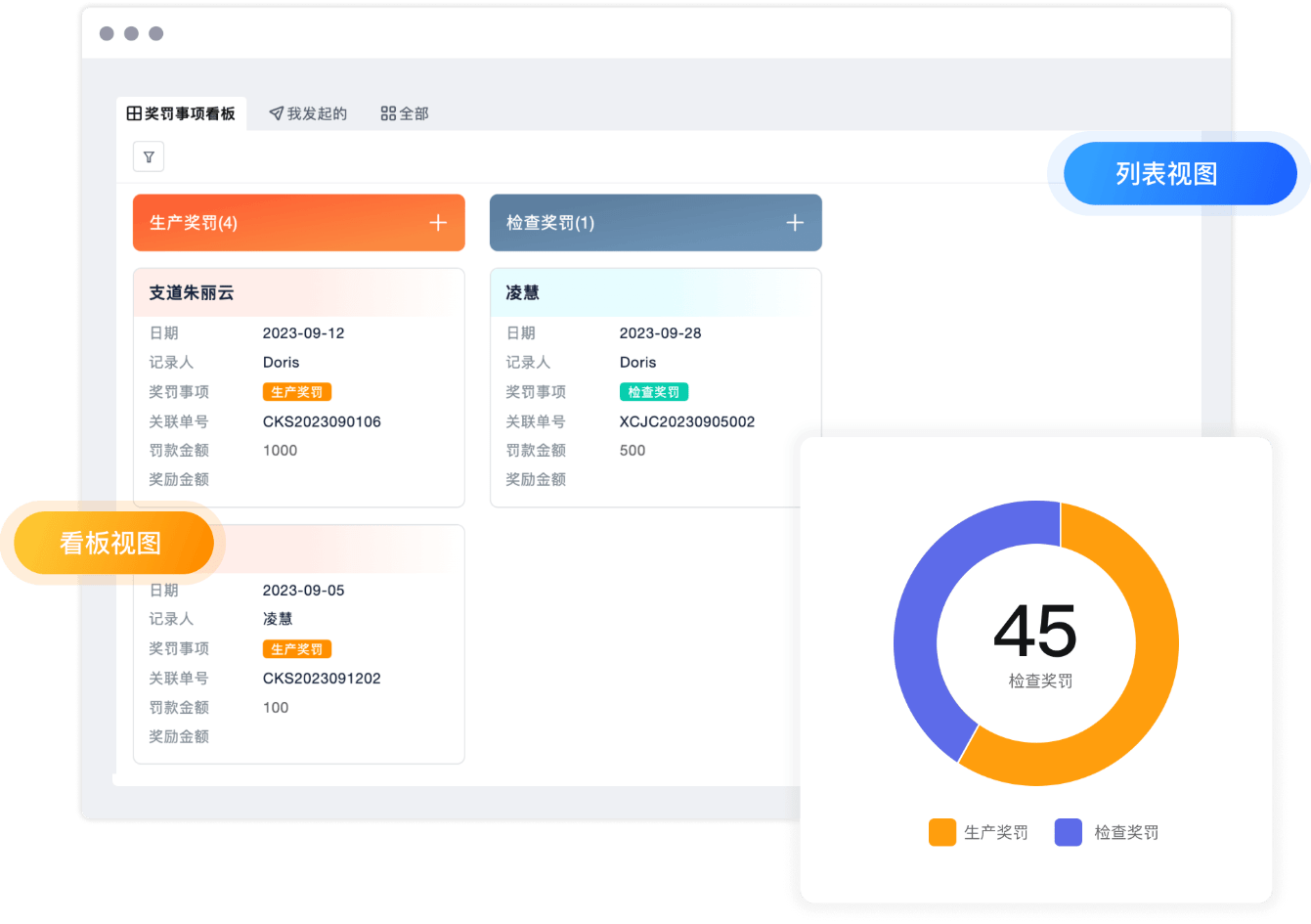Click the green 检查奖罚 tag
This screenshot has height=924, width=1311.
654,392
